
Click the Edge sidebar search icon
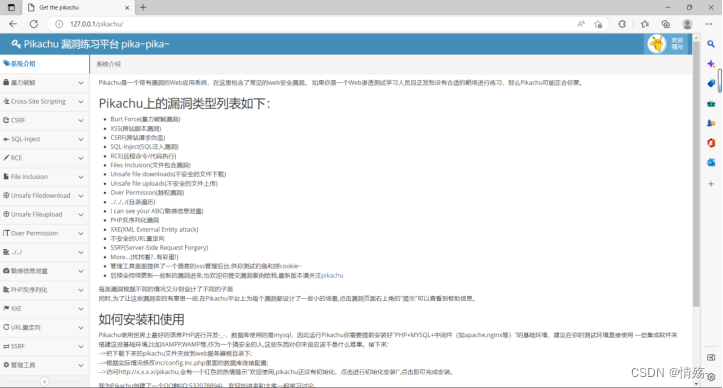pos(711,44)
